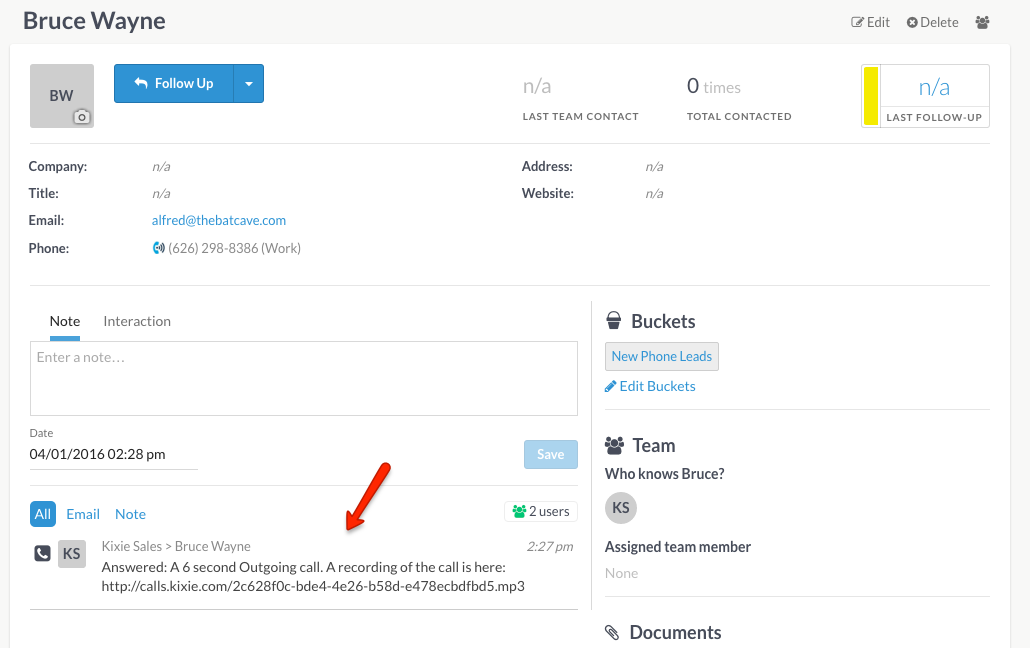
Task: Click the Address n/a value
Action: 654,166
